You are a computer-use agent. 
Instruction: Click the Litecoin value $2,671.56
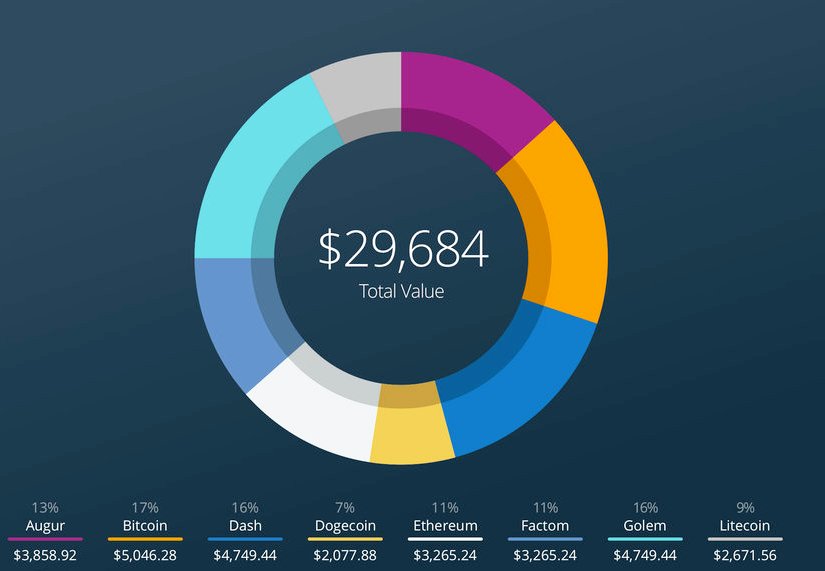[745, 555]
